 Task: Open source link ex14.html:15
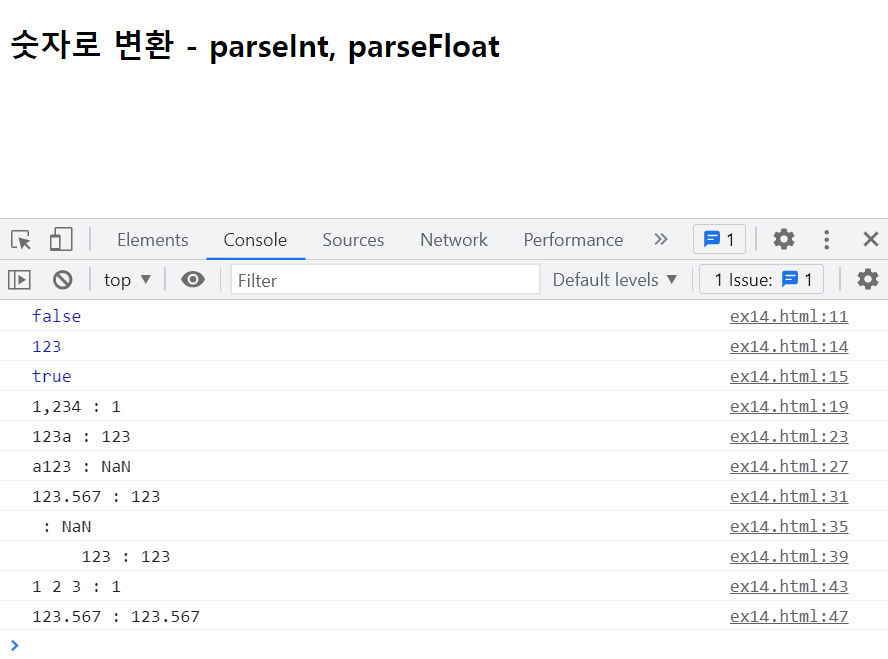click(x=788, y=376)
